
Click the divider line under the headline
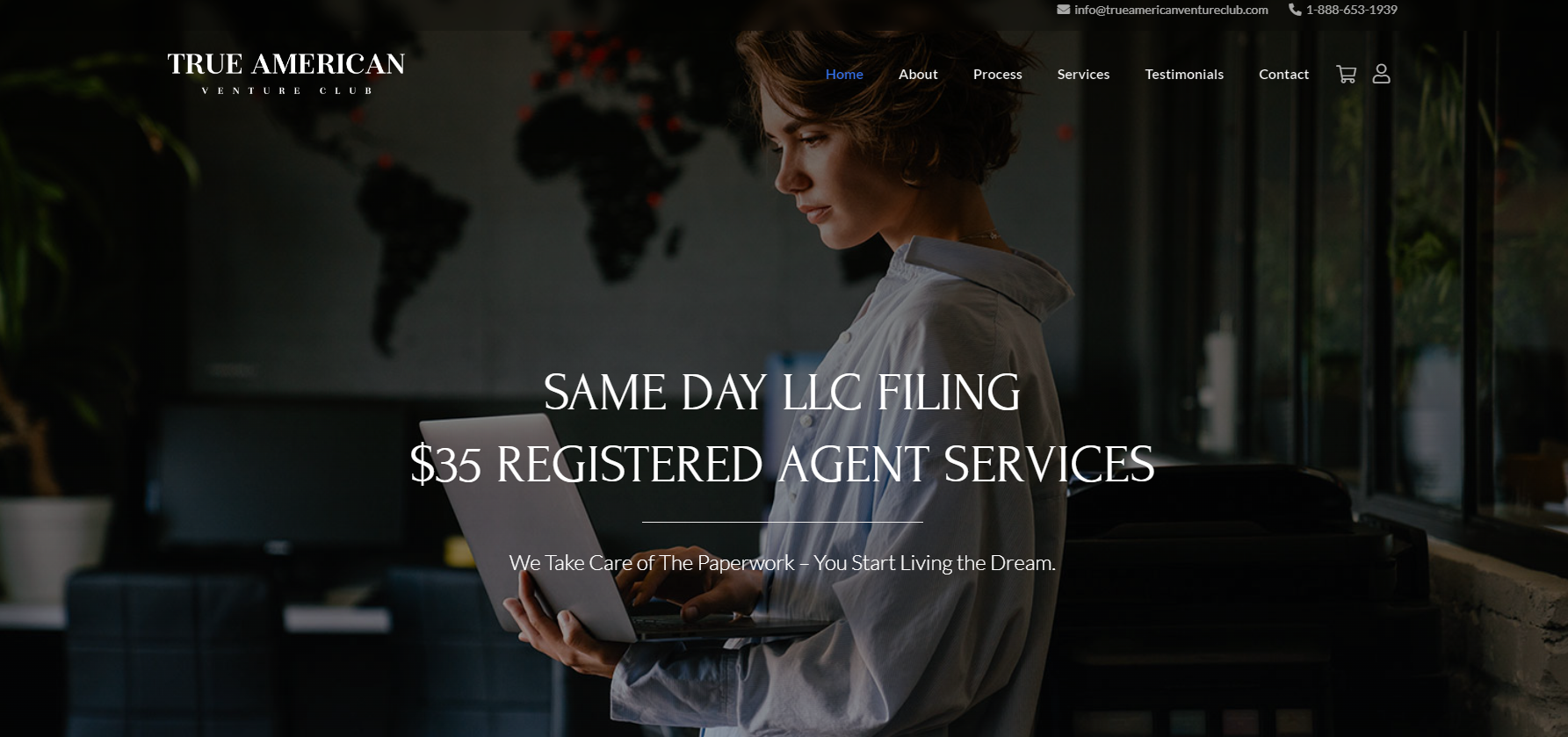tap(782, 522)
